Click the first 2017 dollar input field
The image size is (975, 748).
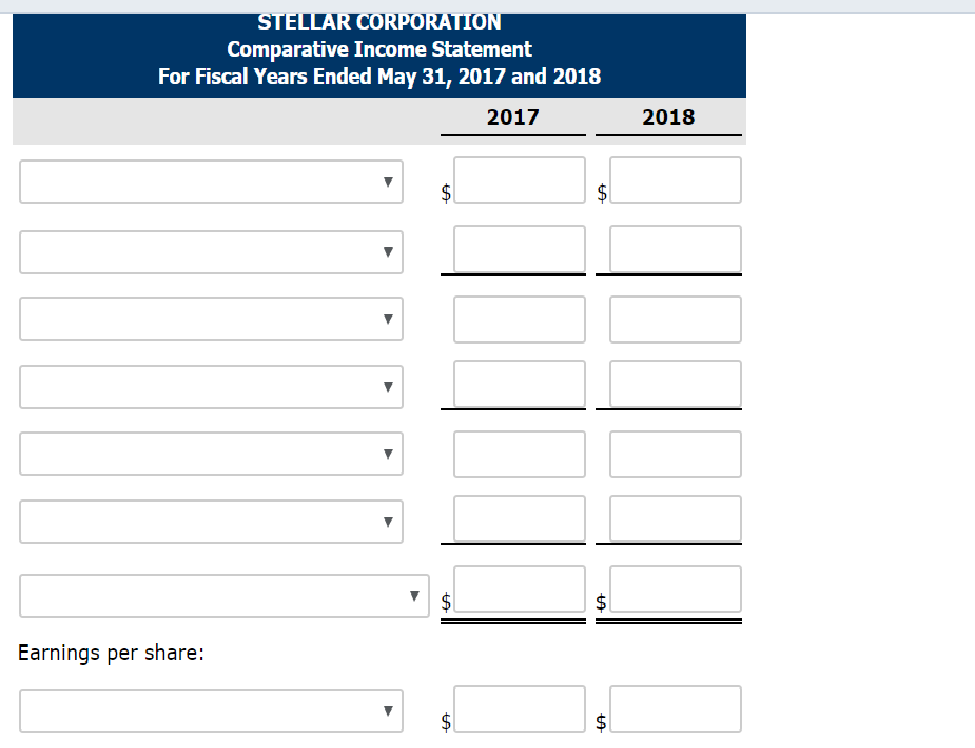point(519,180)
